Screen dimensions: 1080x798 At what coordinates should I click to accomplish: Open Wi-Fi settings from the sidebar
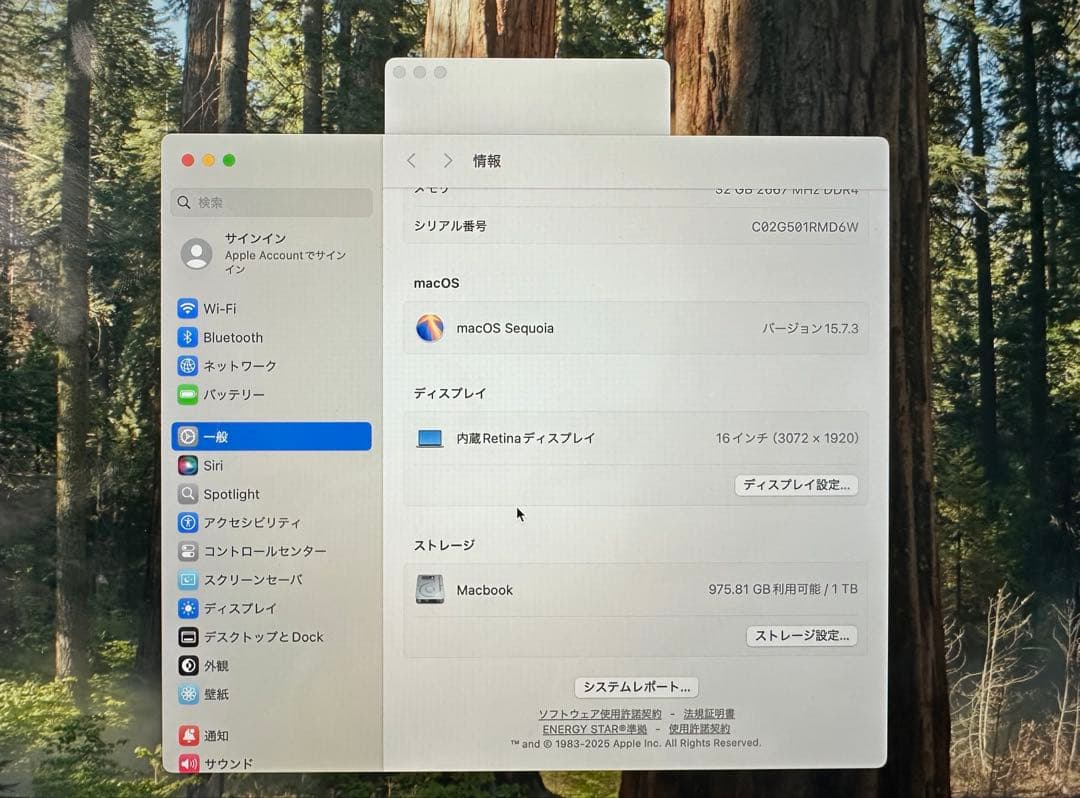222,309
